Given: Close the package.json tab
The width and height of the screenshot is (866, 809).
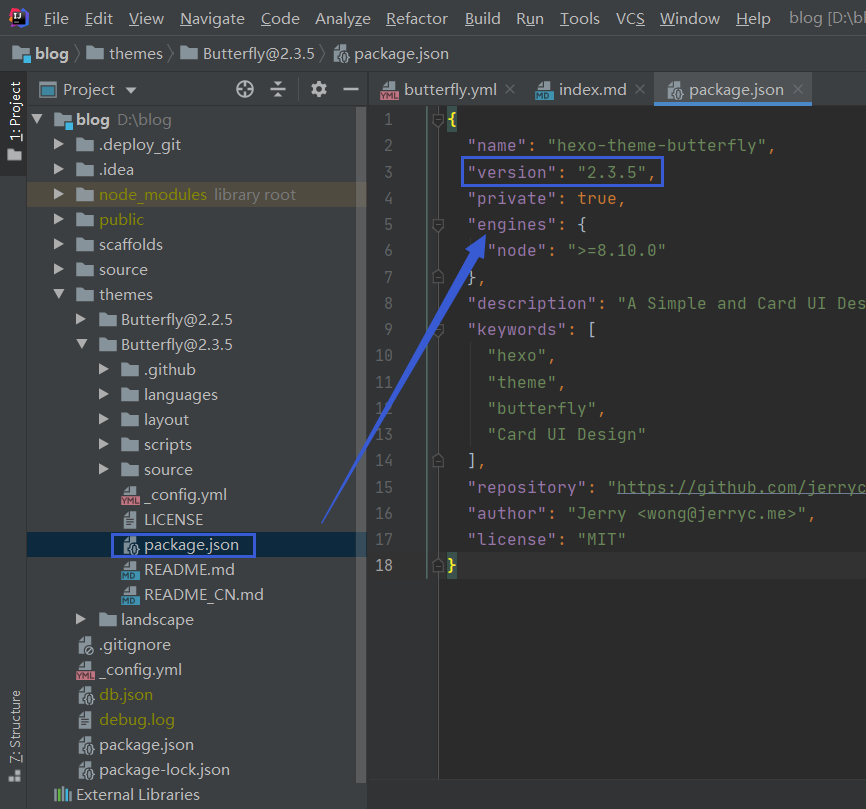Looking at the screenshot, I should pyautogui.click(x=798, y=89).
